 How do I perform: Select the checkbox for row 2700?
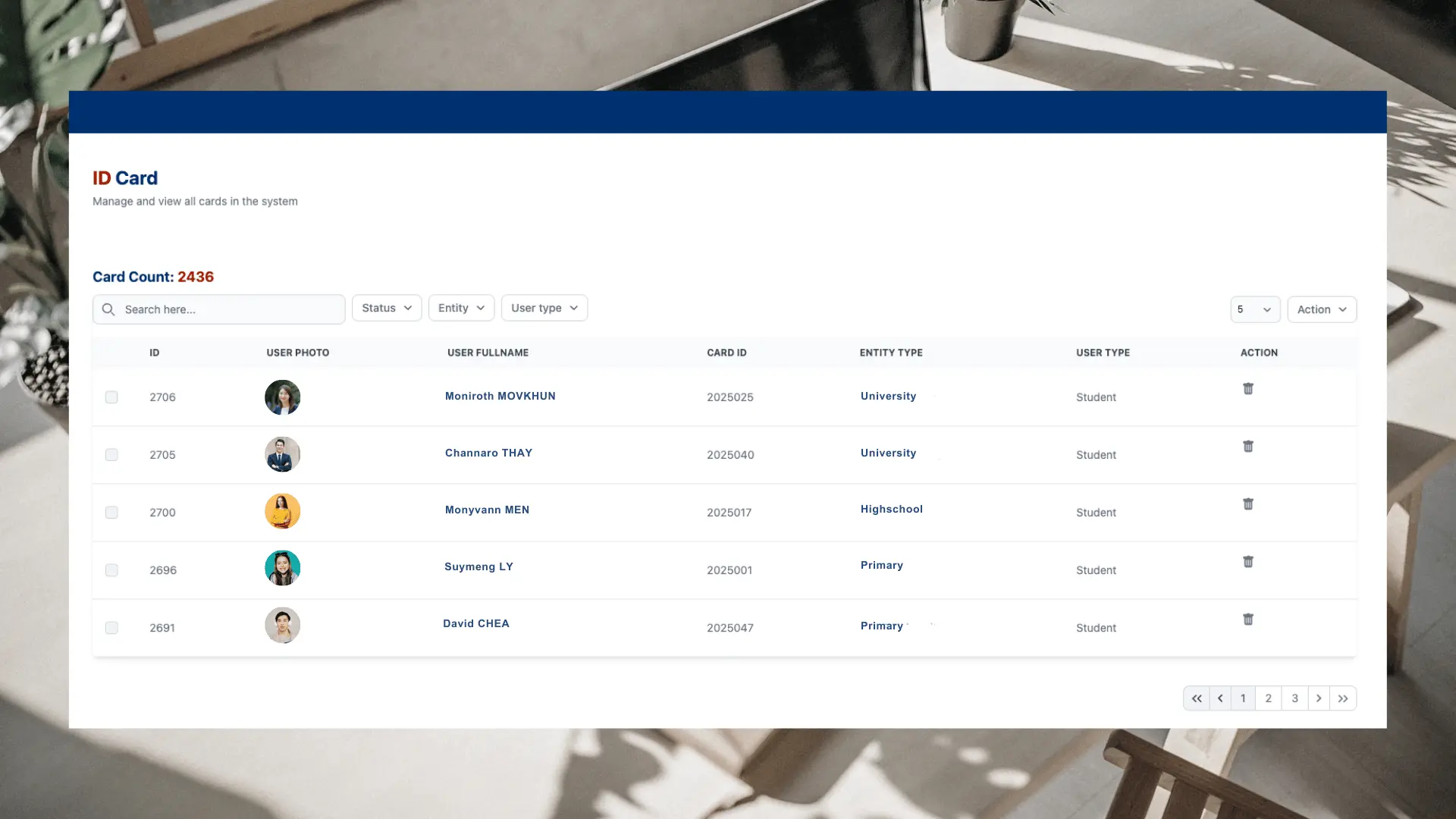coord(111,513)
